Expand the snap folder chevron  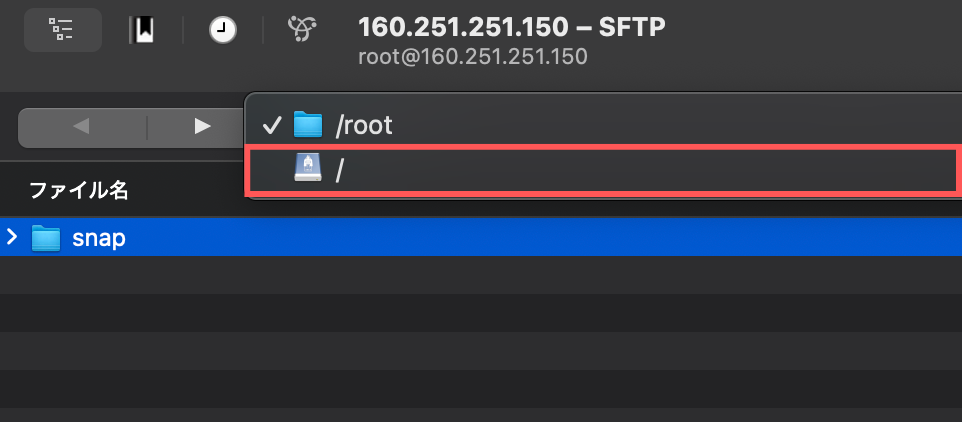[12, 238]
